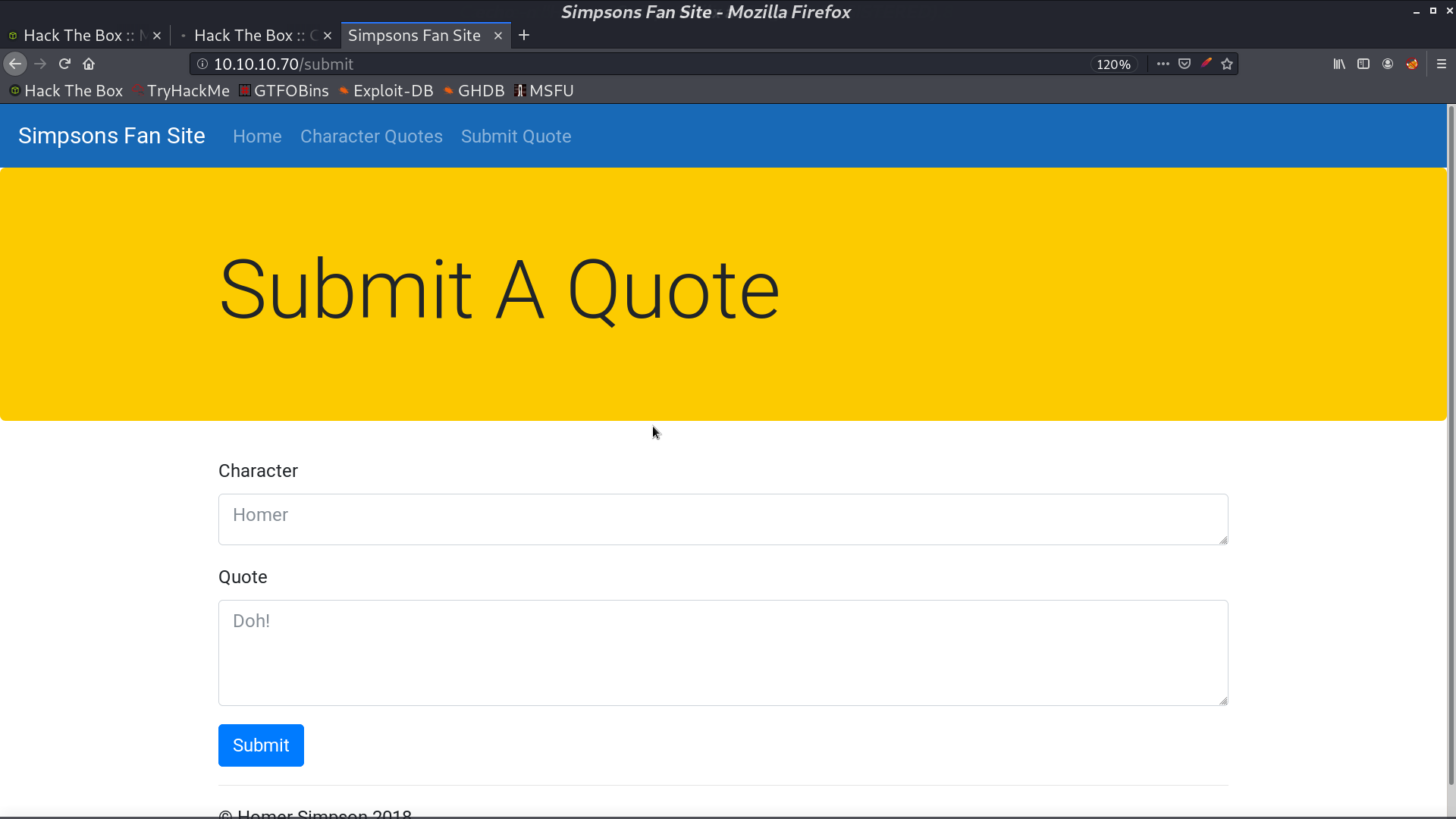Image resolution: width=1456 pixels, height=819 pixels.
Task: Open Character Quotes page
Action: [x=372, y=136]
